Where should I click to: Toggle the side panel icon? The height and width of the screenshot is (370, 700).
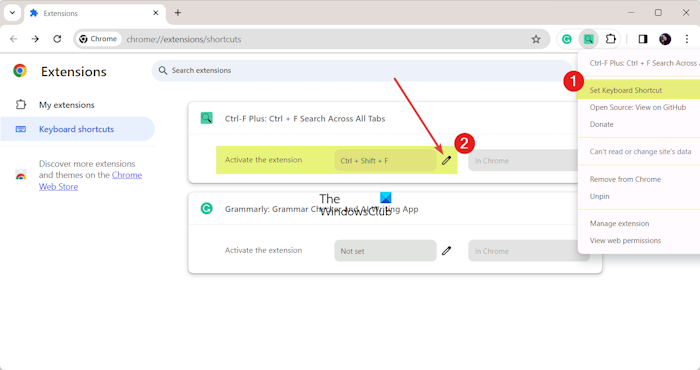pos(643,39)
